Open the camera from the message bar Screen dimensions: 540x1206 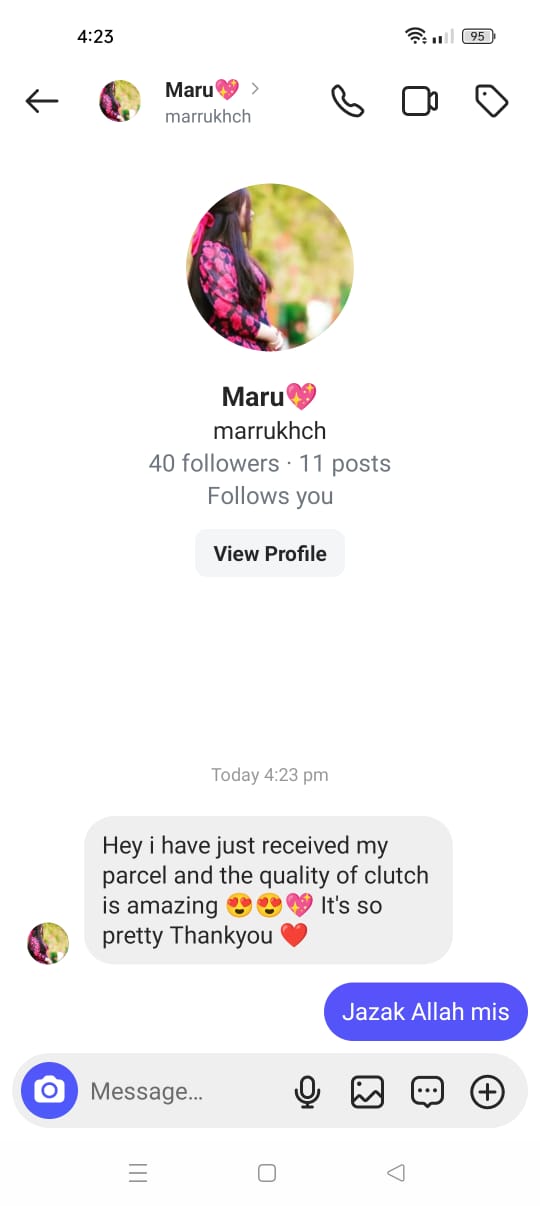click(x=49, y=1090)
